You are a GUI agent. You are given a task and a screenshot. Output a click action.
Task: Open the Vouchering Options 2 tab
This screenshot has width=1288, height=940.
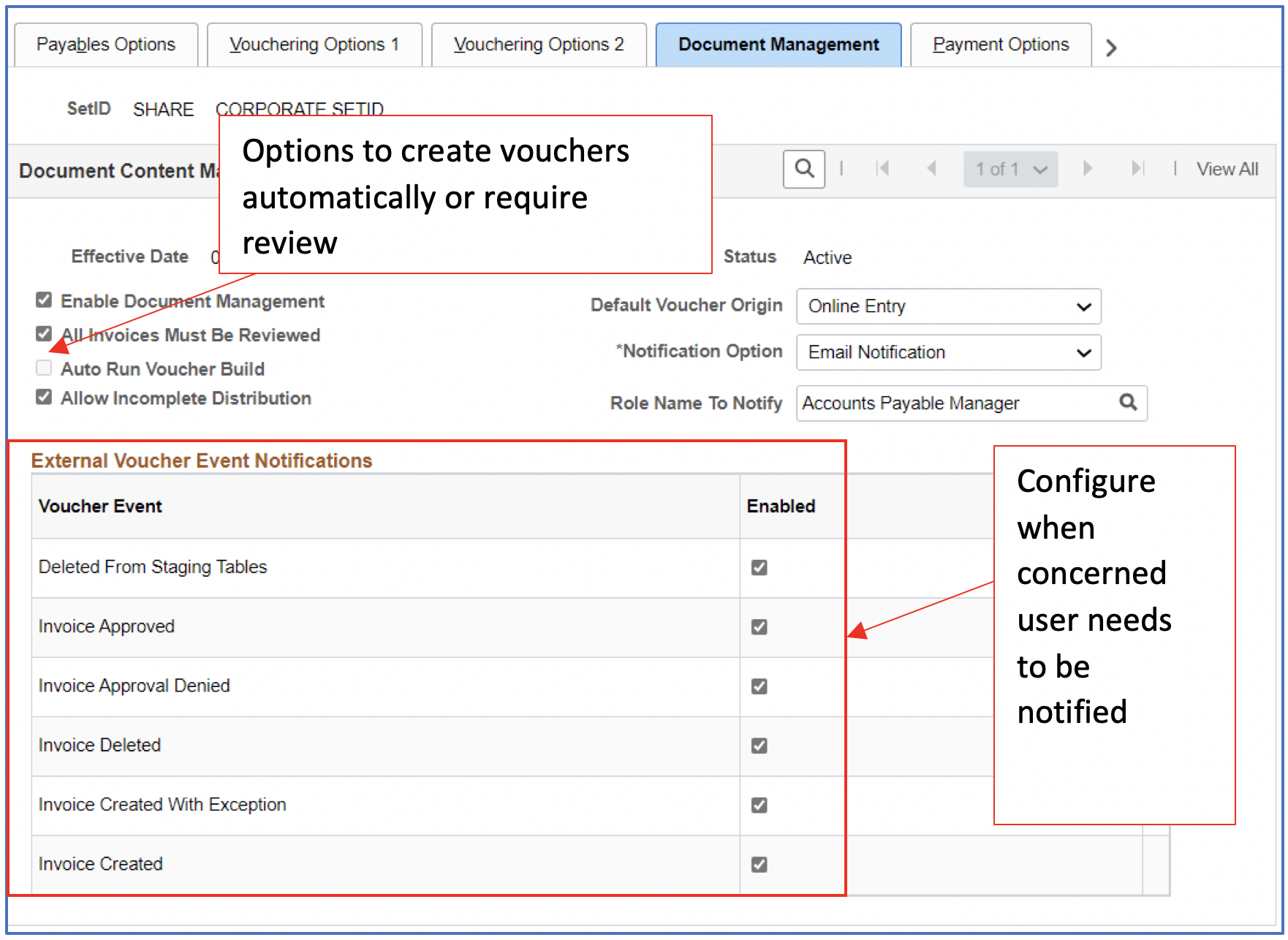[539, 45]
